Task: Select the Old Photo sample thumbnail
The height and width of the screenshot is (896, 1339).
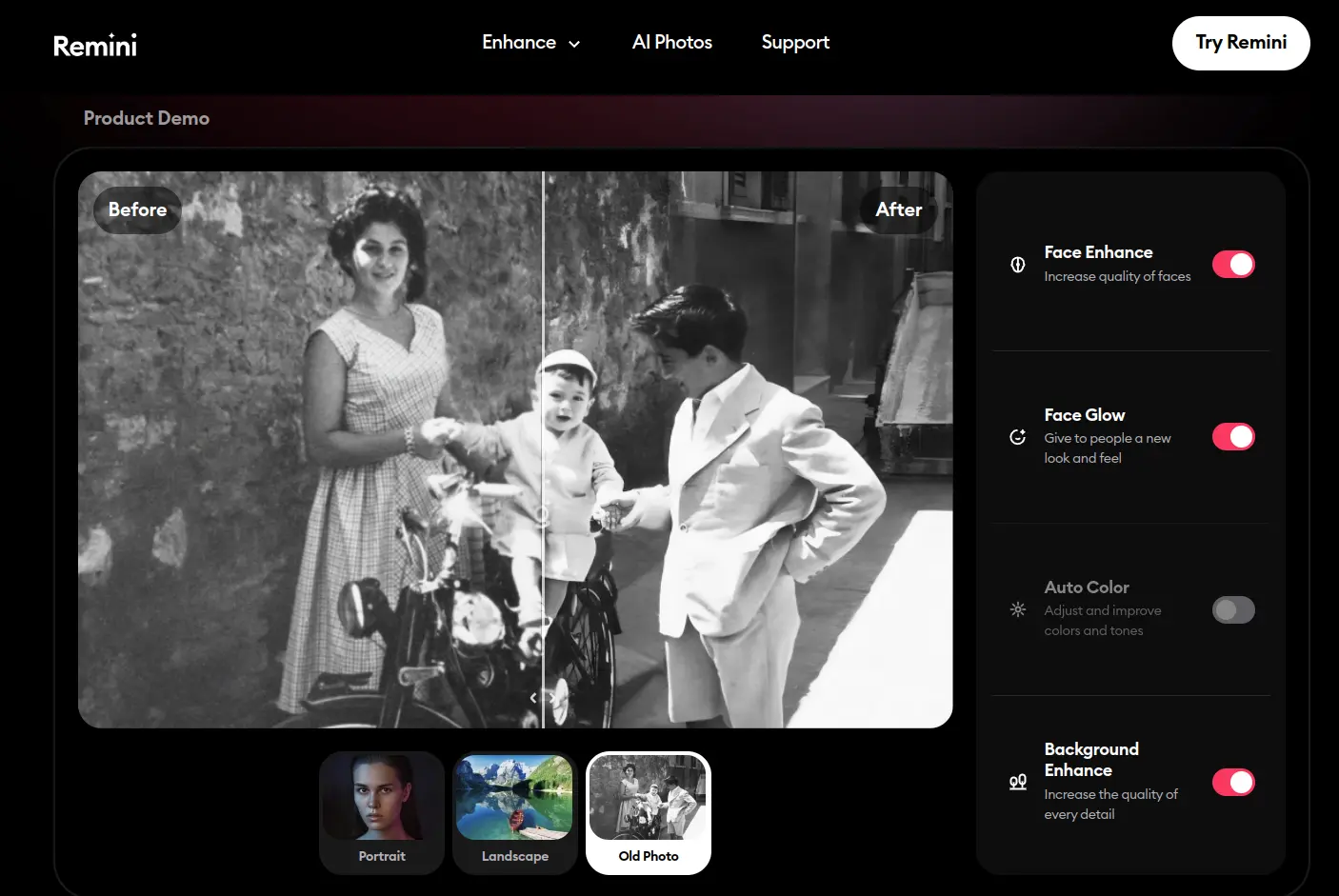Action: click(x=649, y=812)
